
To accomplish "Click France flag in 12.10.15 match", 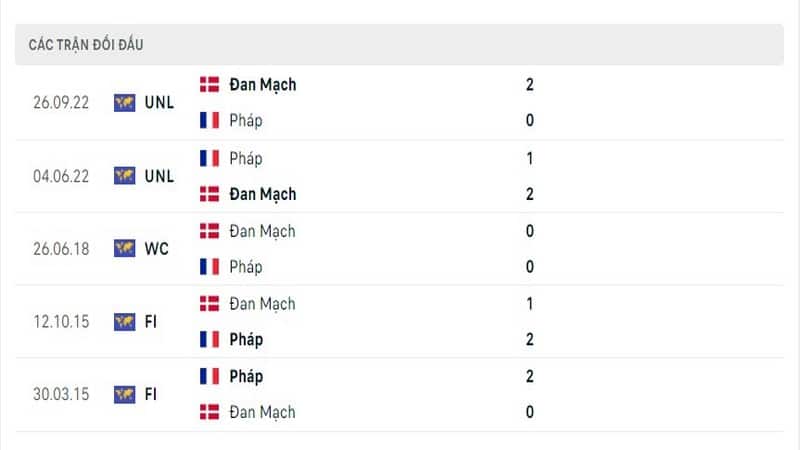I will 209,339.
